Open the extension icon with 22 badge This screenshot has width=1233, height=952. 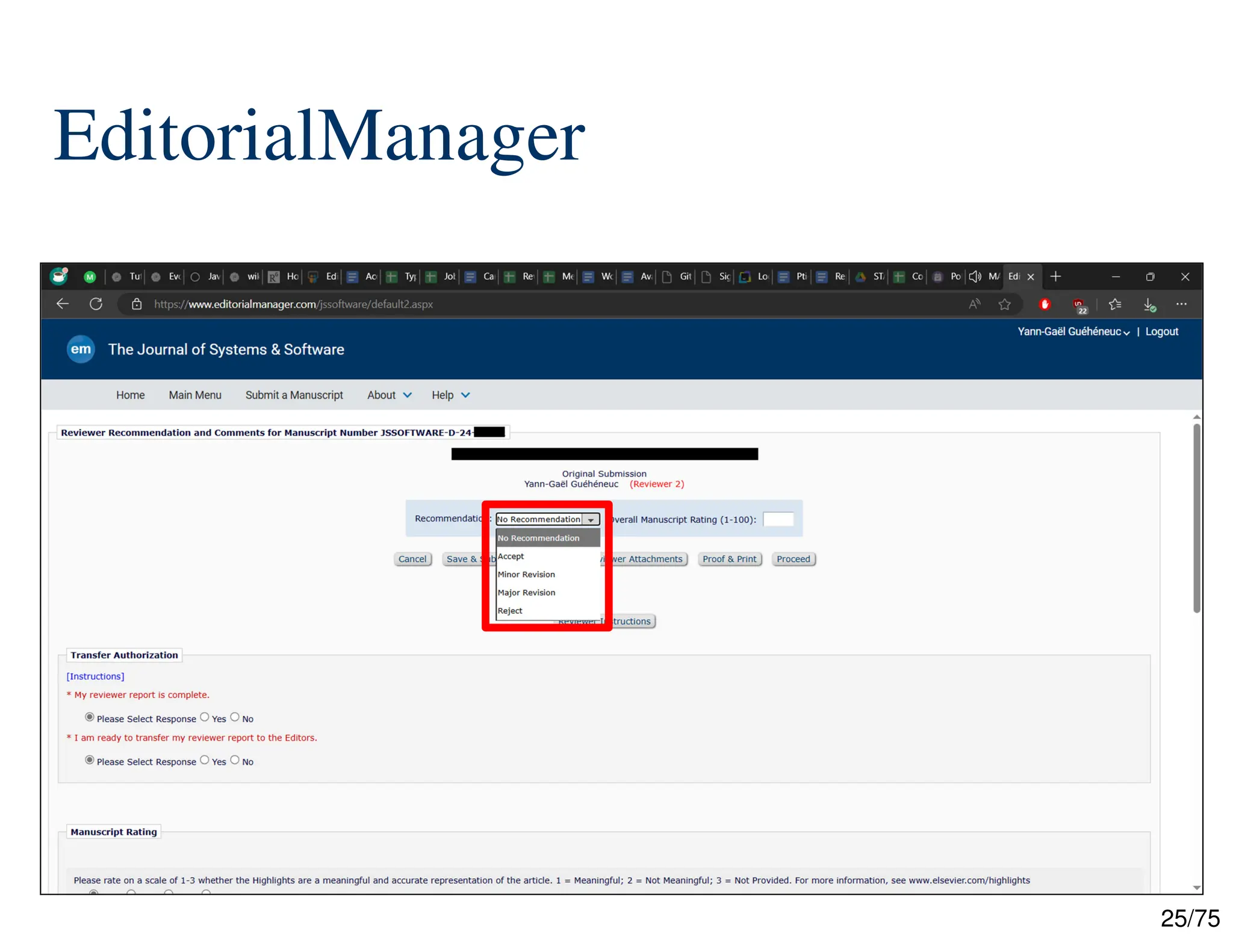(x=1079, y=306)
